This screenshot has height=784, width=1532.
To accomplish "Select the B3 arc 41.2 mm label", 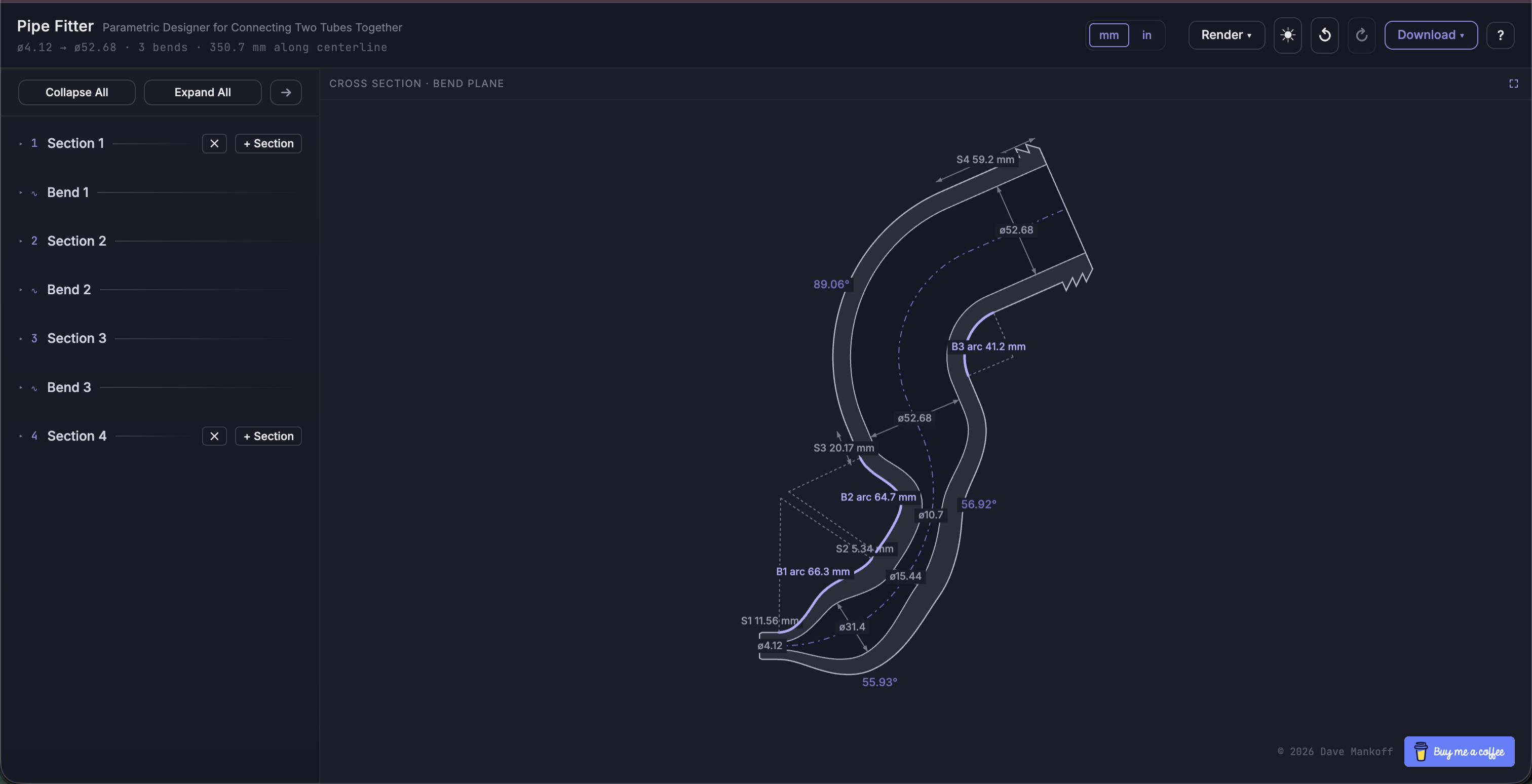I will [988, 346].
